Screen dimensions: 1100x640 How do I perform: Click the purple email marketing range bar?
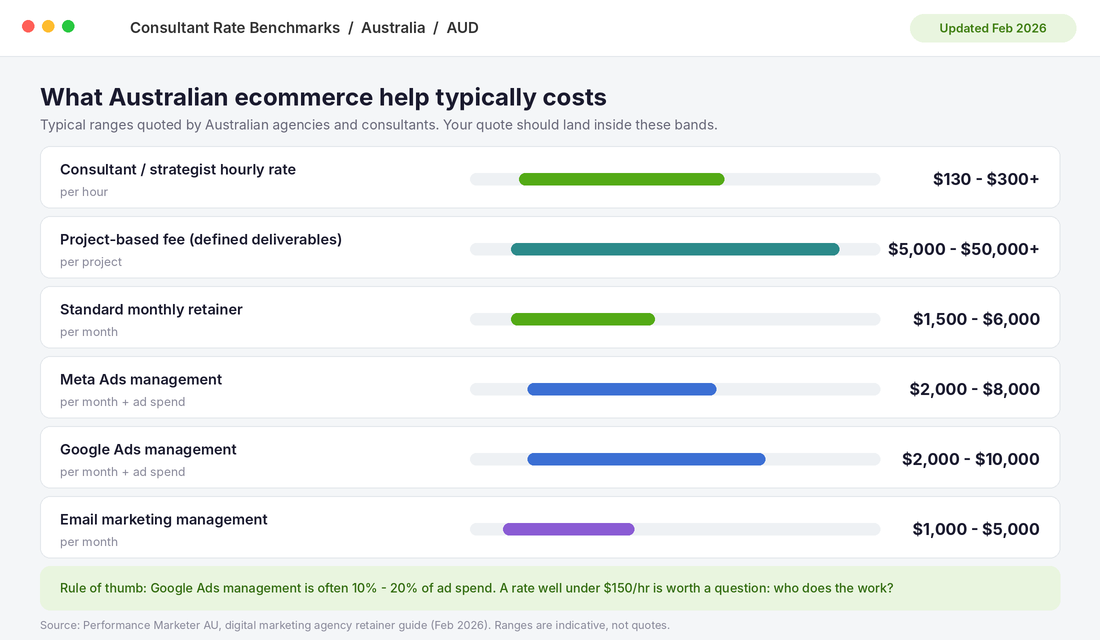pos(569,529)
